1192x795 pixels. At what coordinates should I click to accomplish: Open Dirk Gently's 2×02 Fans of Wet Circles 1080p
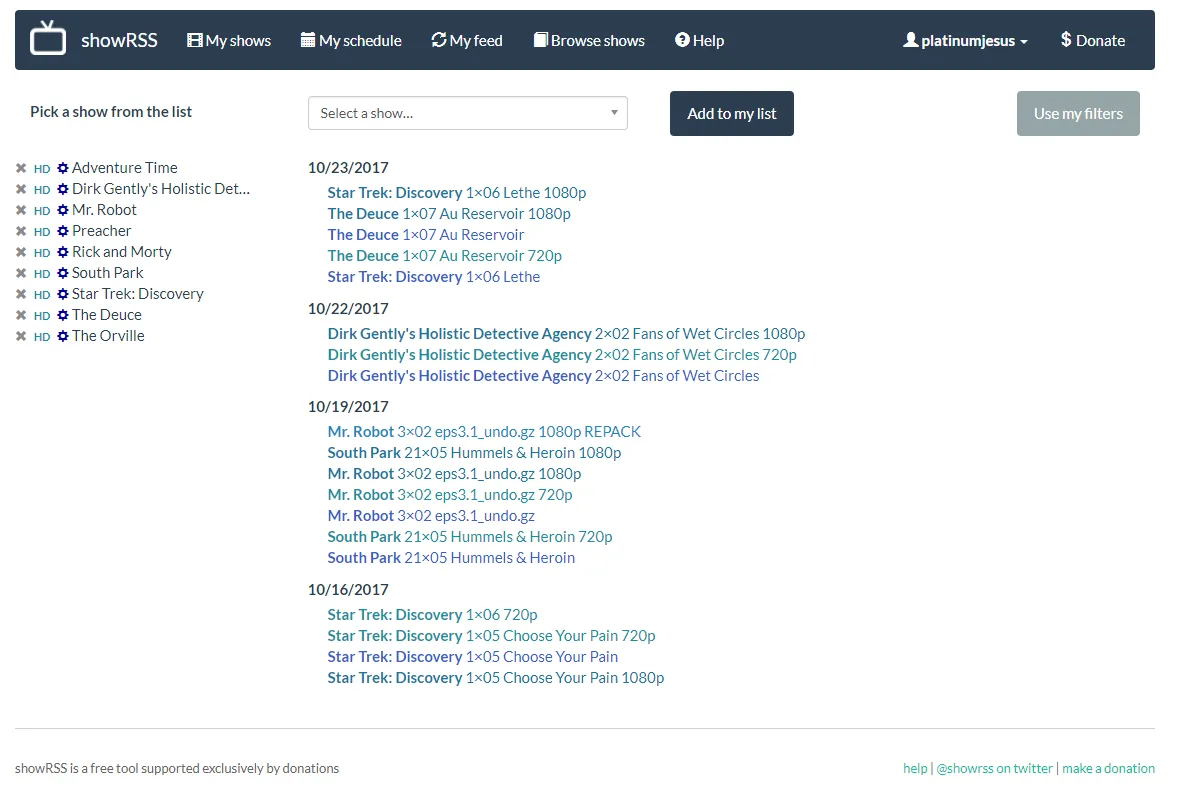point(566,334)
